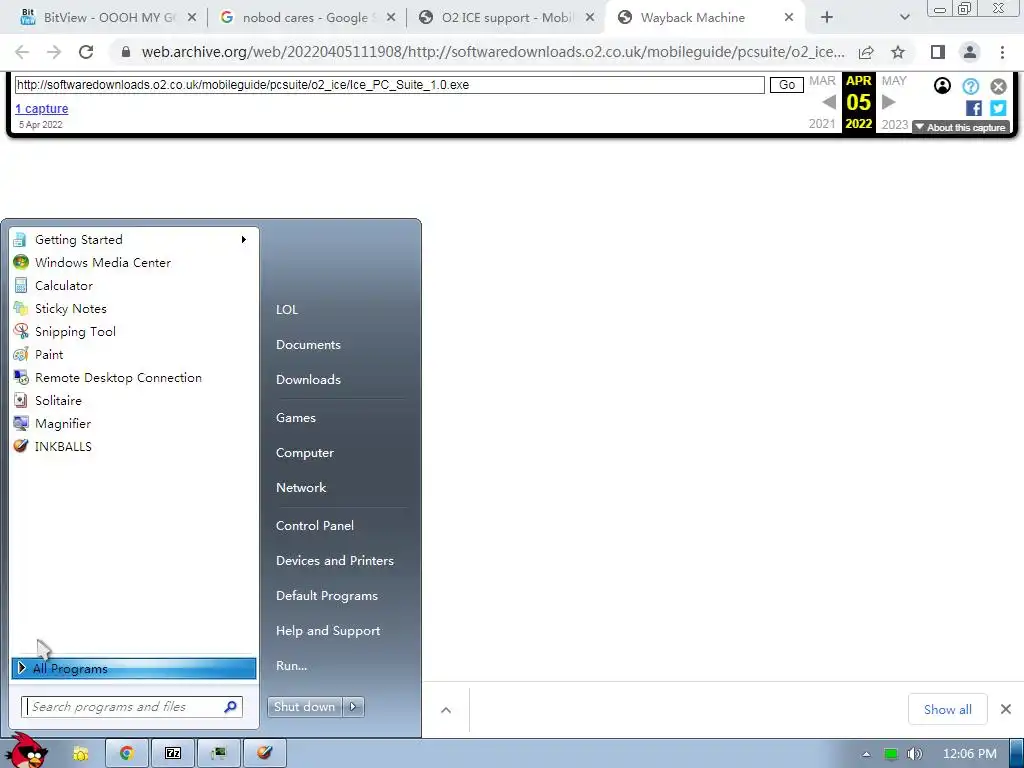
Task: Open Calculator from the Start menu
Action: (133, 285)
